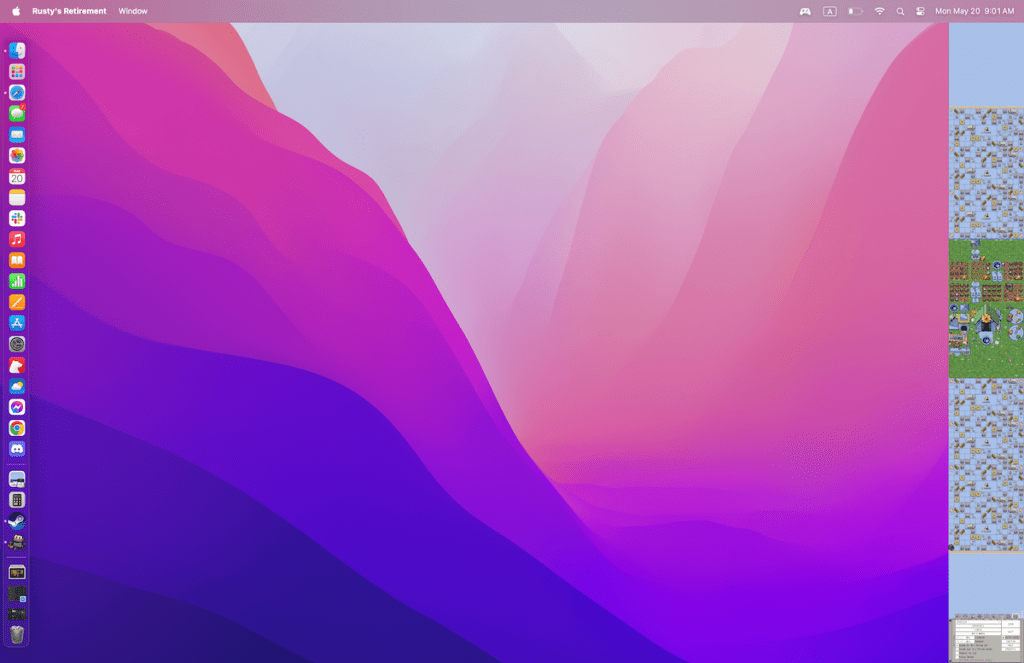This screenshot has height=663, width=1024.
Task: Open the Window menu
Action: click(133, 11)
